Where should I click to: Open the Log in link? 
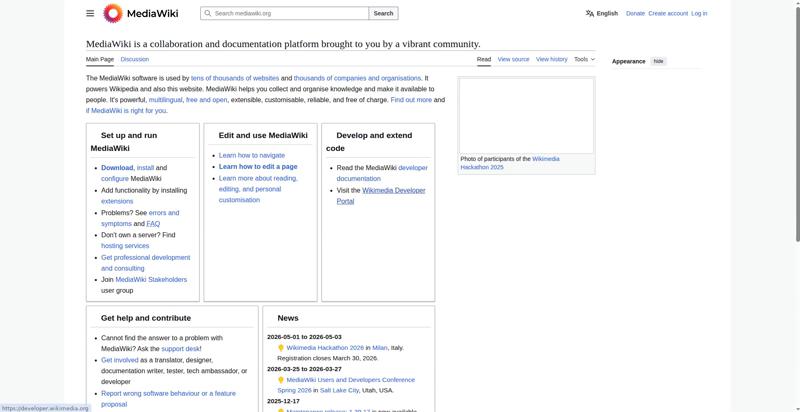[698, 13]
